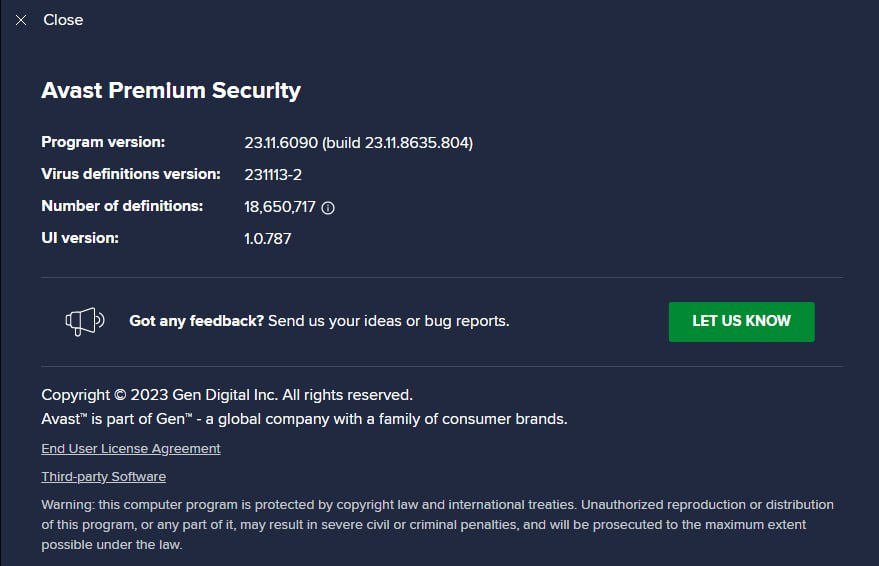The height and width of the screenshot is (566, 879).
Task: Click the Close text label
Action: pyautogui.click(x=63, y=20)
